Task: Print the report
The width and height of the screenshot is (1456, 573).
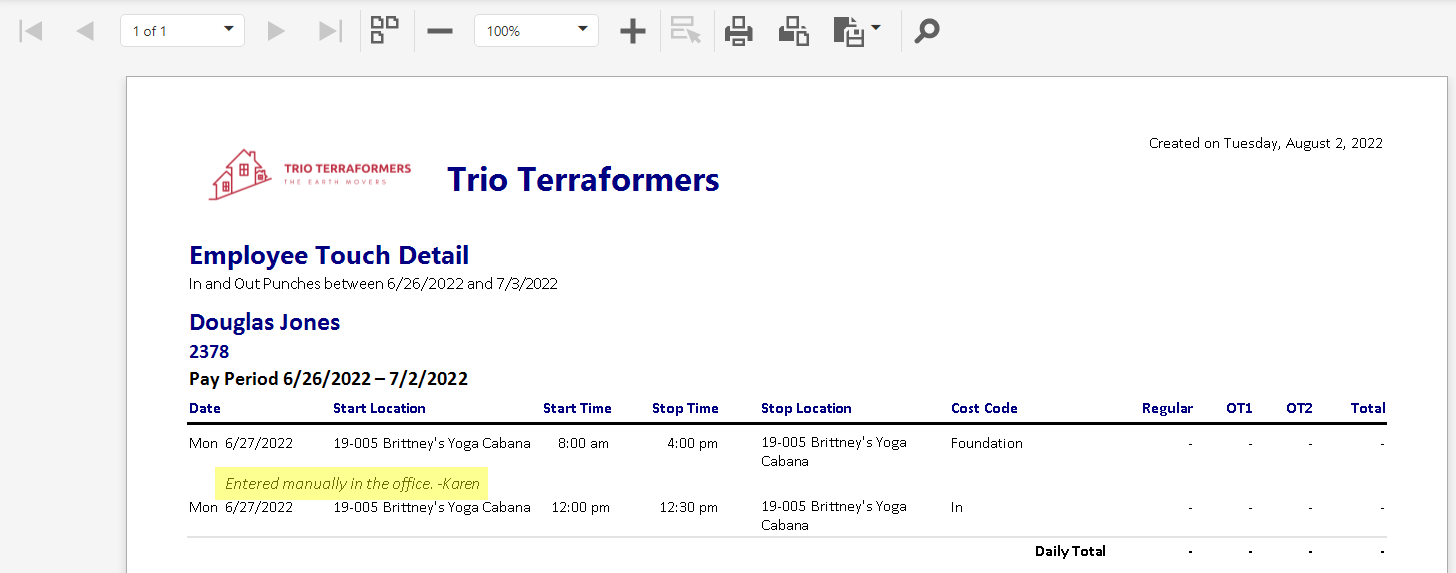Action: tap(739, 31)
